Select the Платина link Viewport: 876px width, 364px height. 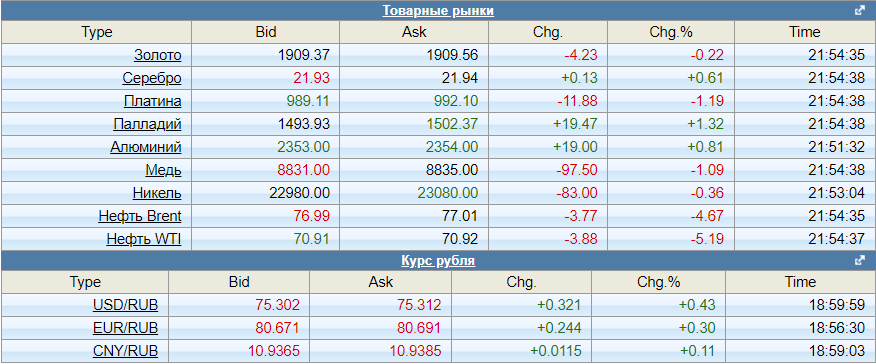tap(153, 101)
